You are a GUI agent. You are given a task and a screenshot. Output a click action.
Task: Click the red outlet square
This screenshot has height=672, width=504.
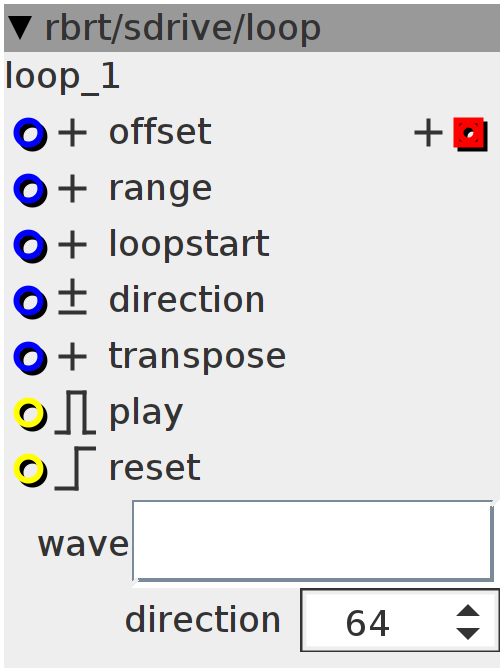click(471, 134)
